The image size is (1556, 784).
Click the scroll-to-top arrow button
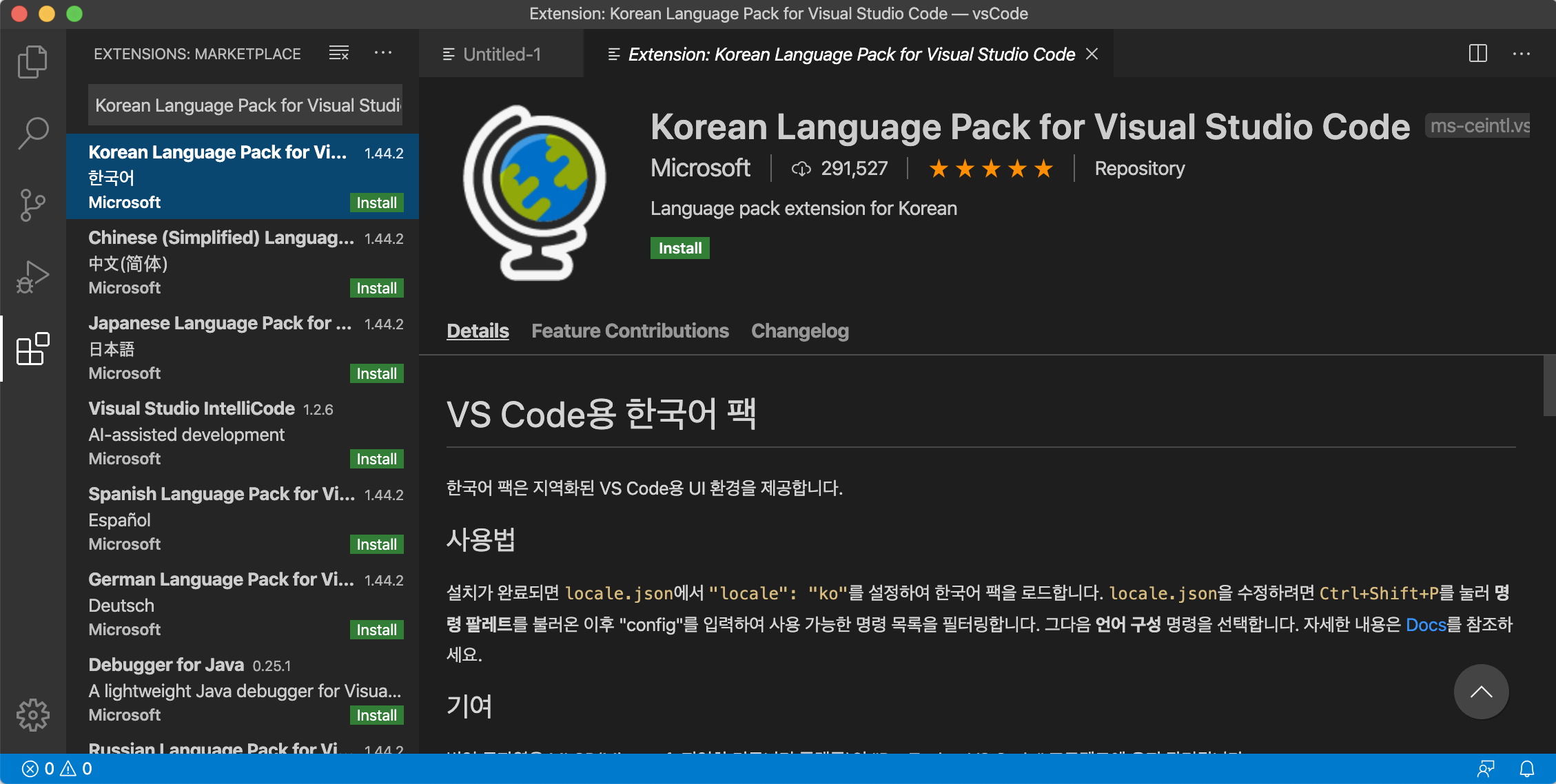click(x=1481, y=692)
